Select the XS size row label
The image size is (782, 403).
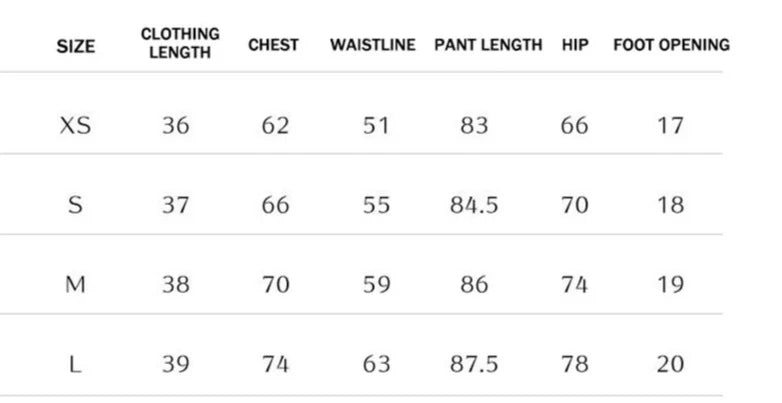[x=75, y=126]
